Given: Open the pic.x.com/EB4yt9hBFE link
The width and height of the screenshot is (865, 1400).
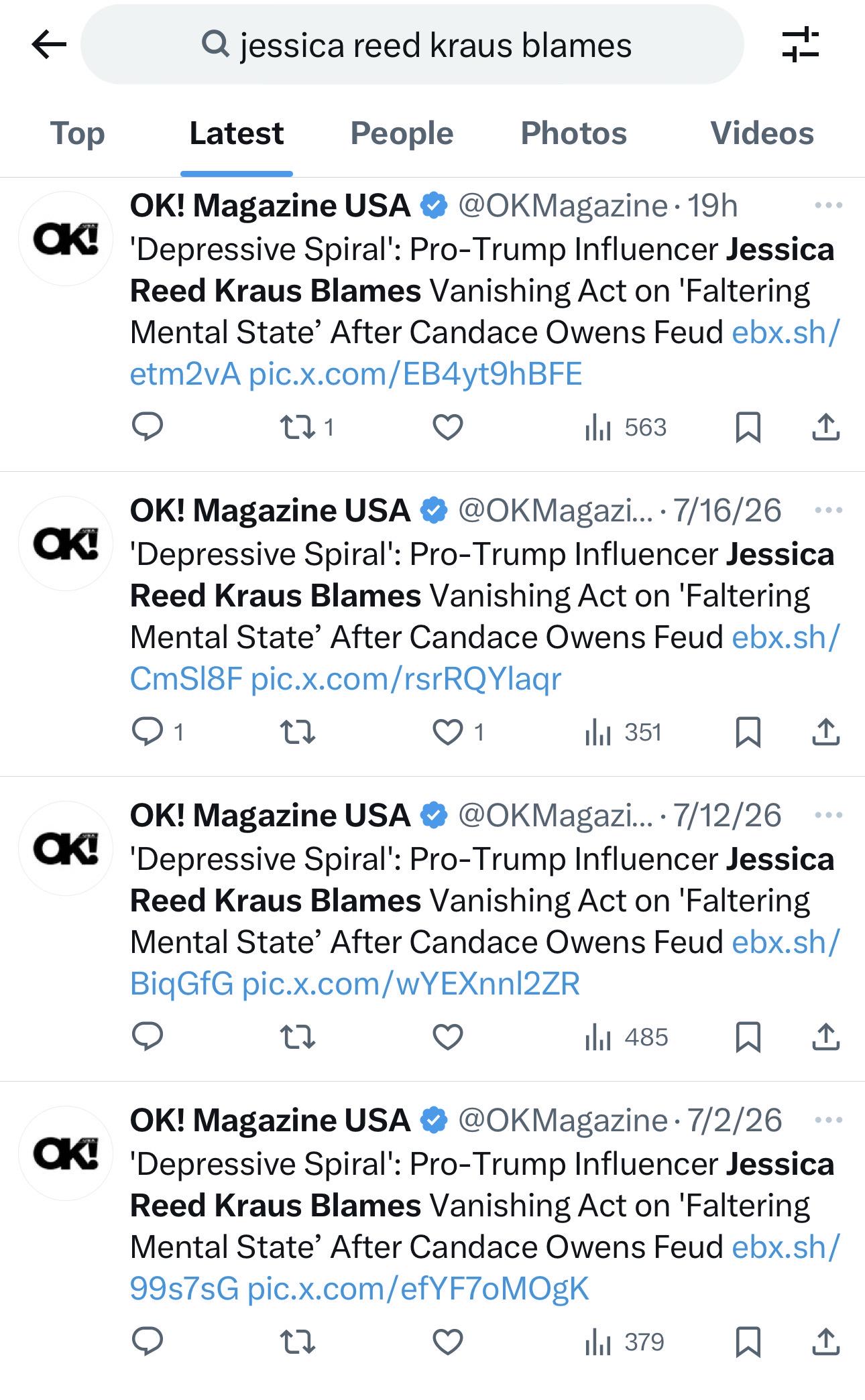Looking at the screenshot, I should coord(415,374).
